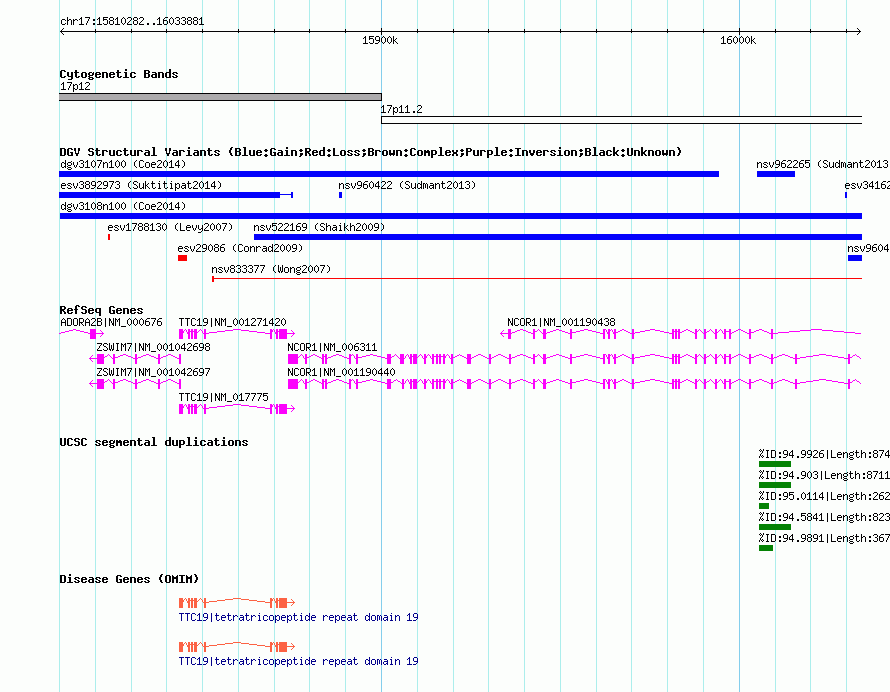Open transcript label ZSWIM7|NM_001042698

point(153,347)
